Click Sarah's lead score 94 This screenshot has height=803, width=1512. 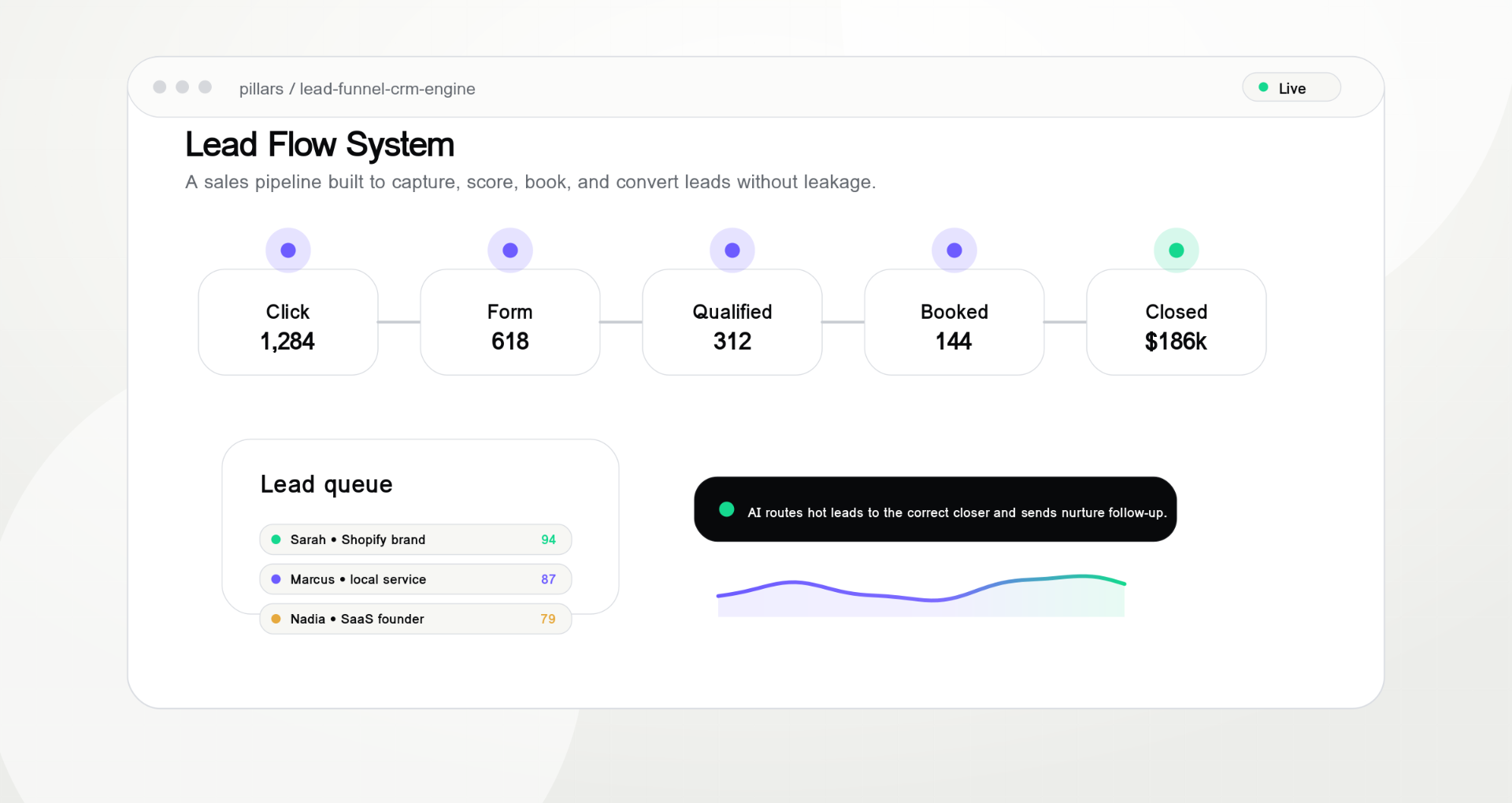[x=548, y=539]
